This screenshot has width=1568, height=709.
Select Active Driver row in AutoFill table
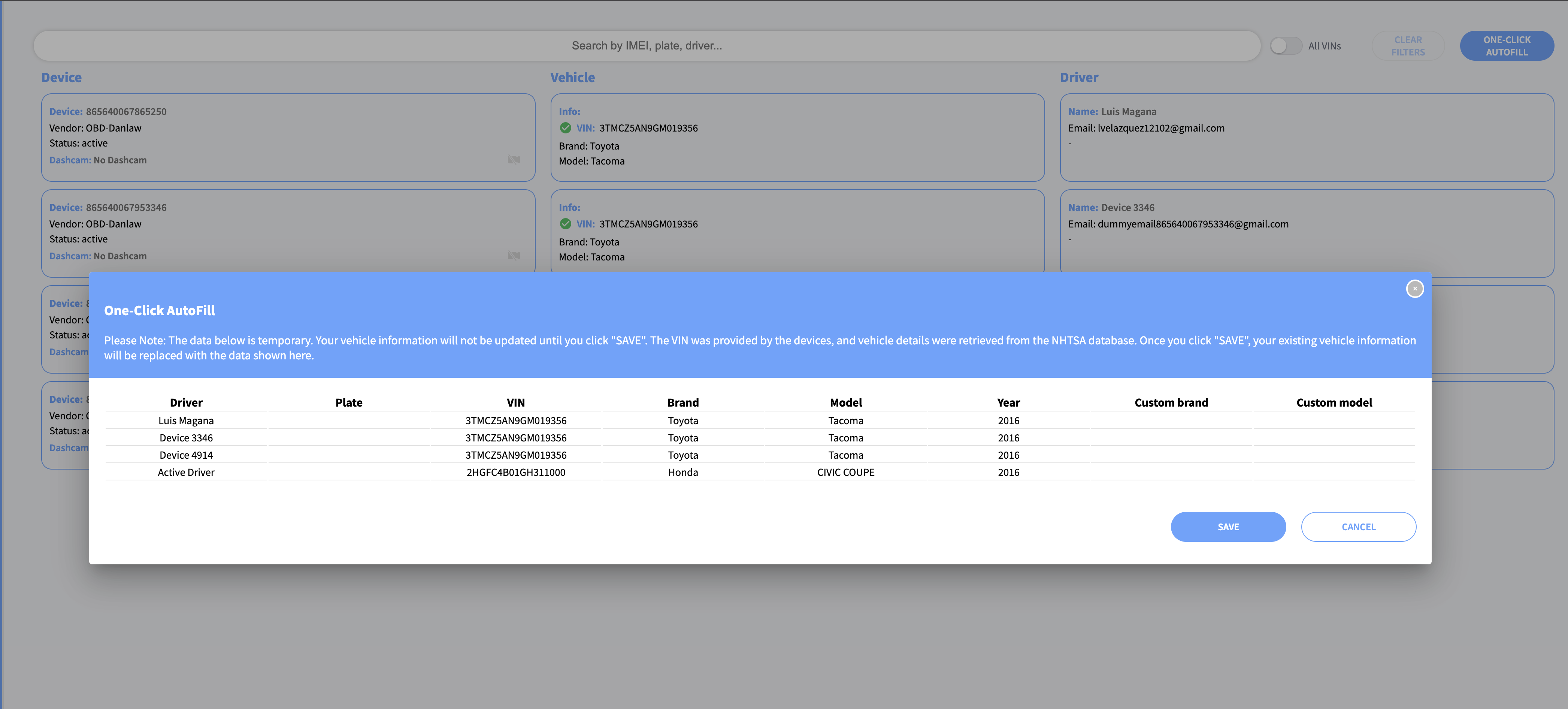[760, 472]
